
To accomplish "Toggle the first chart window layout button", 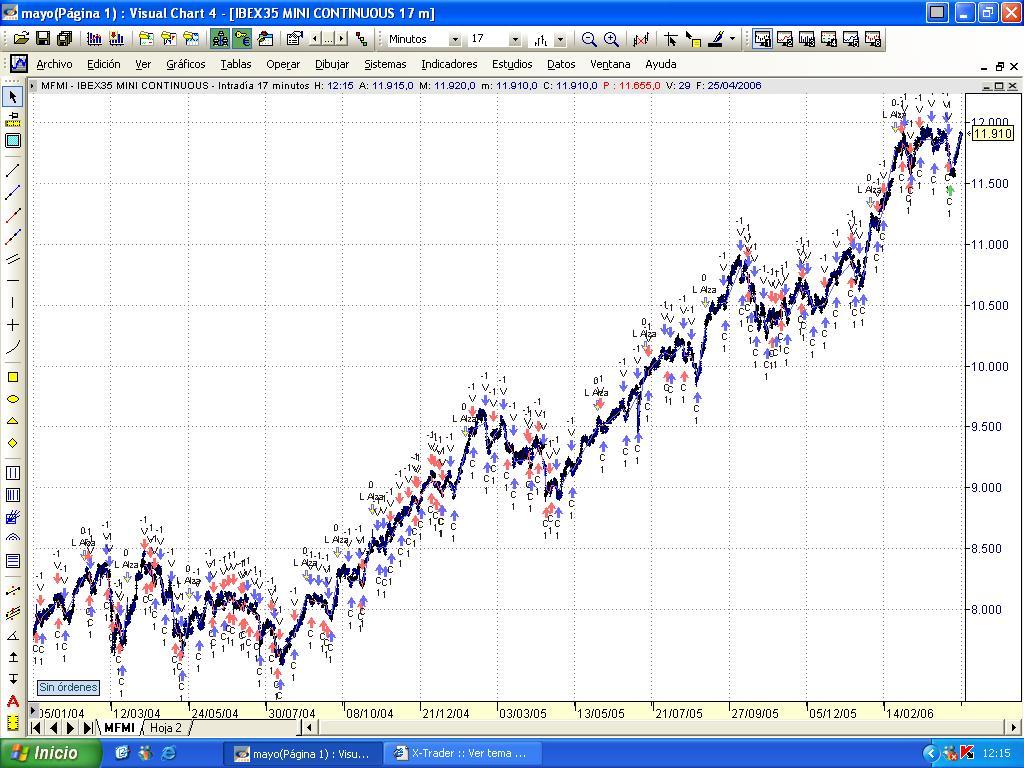I will point(762,39).
